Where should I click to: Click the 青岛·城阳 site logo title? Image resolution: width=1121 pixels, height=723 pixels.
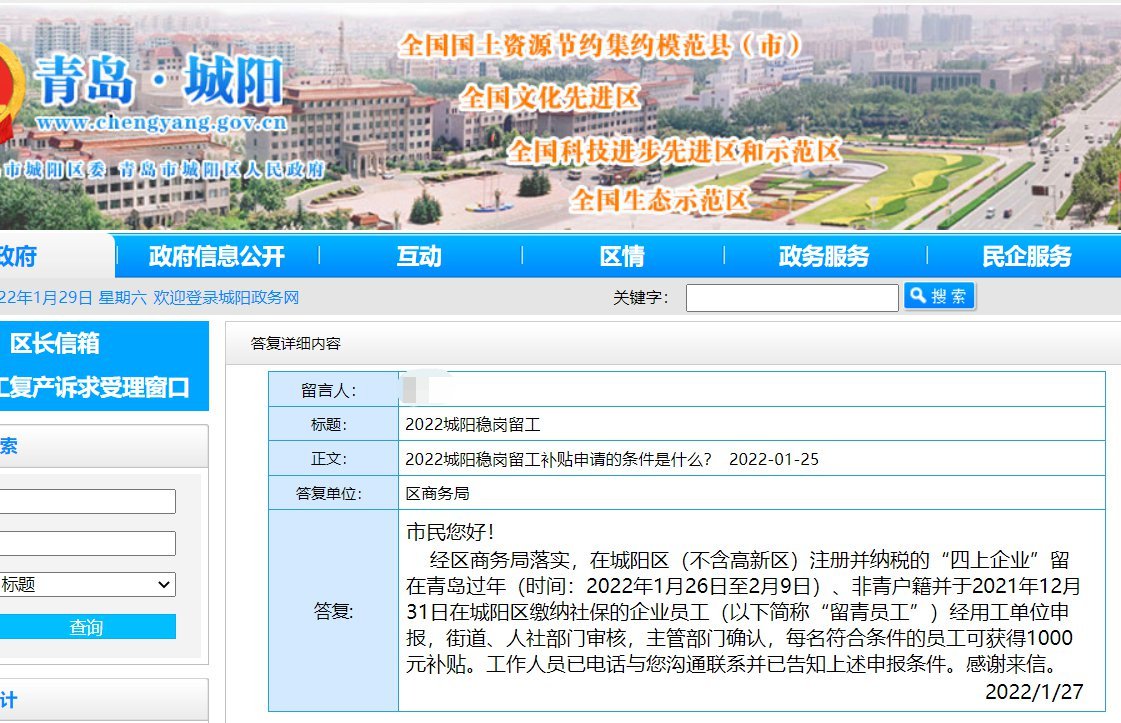point(160,82)
